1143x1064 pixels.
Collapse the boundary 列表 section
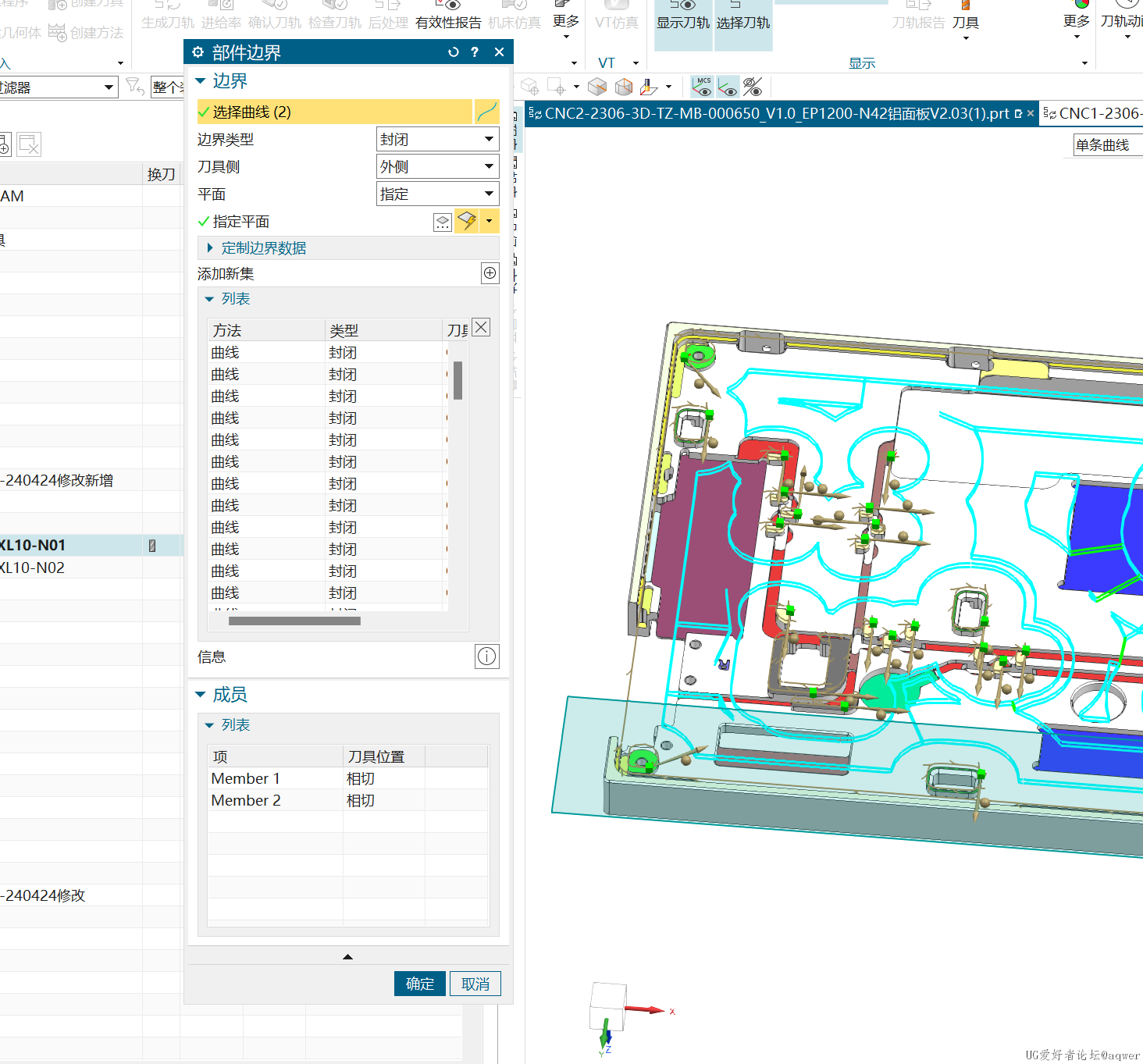[209, 299]
